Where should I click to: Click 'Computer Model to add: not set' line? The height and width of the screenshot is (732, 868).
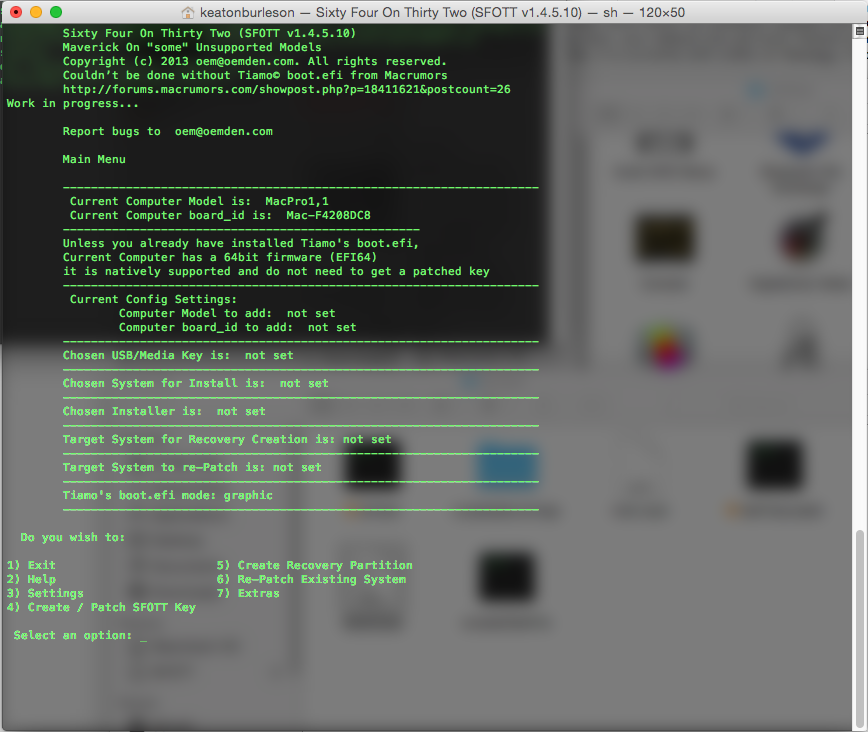tap(227, 313)
